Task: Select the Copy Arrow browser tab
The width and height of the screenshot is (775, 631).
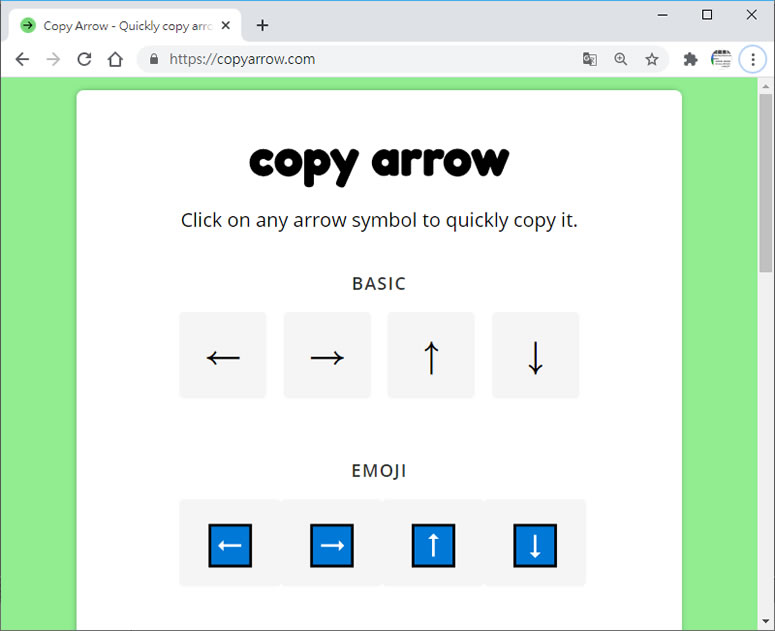Action: 124,26
